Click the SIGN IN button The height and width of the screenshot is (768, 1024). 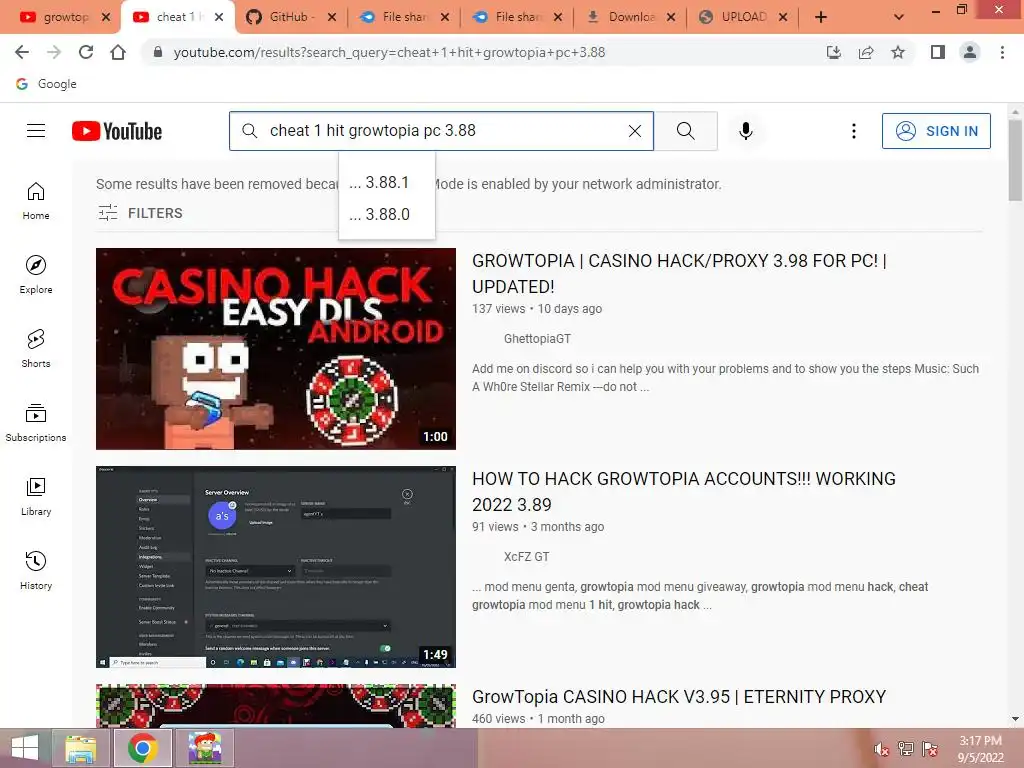[936, 131]
